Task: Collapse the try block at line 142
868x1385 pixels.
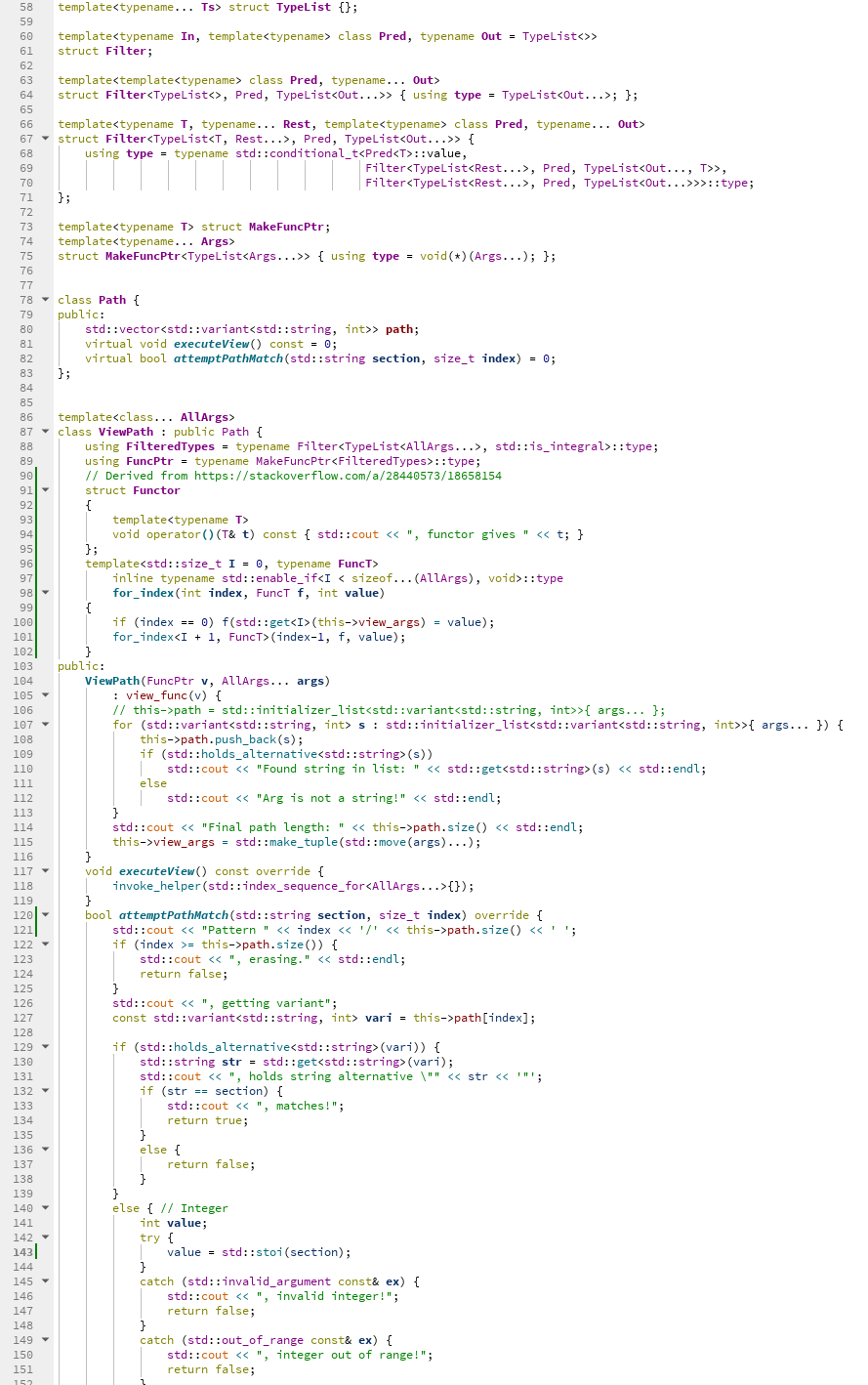Action: pyautogui.click(x=45, y=1238)
